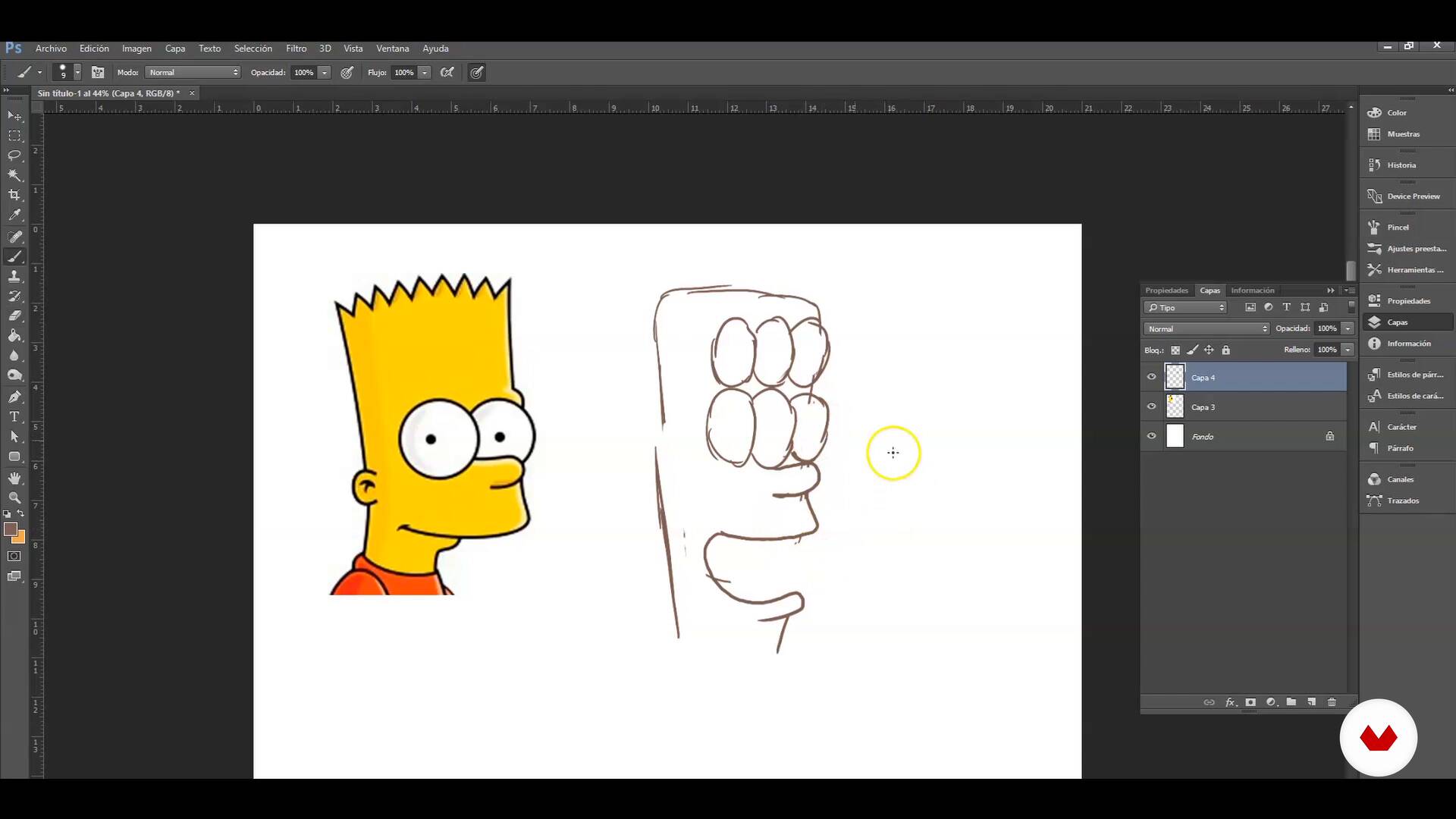Add a layer mask to Capa 4
This screenshot has width=1456, height=819.
1250,702
